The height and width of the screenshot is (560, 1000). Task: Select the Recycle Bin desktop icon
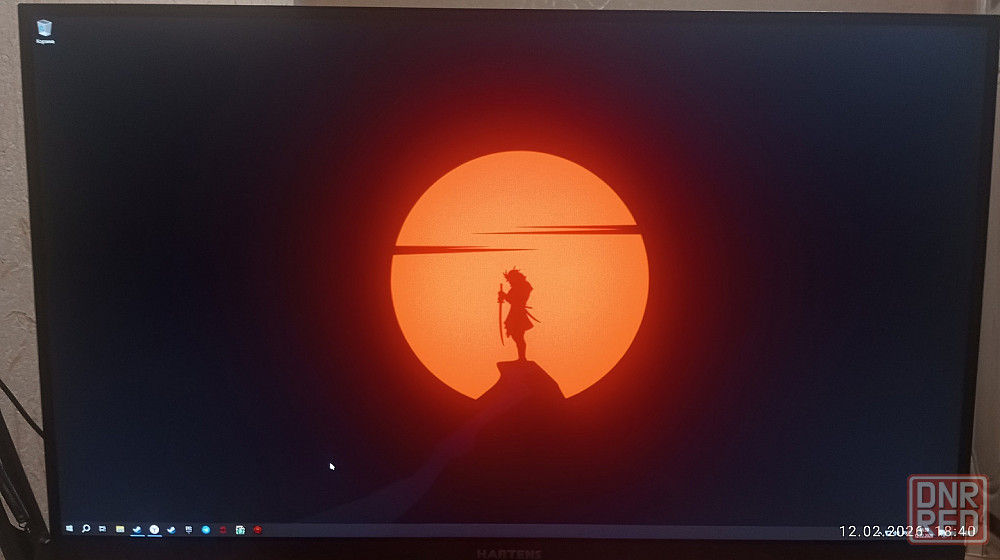(45, 29)
